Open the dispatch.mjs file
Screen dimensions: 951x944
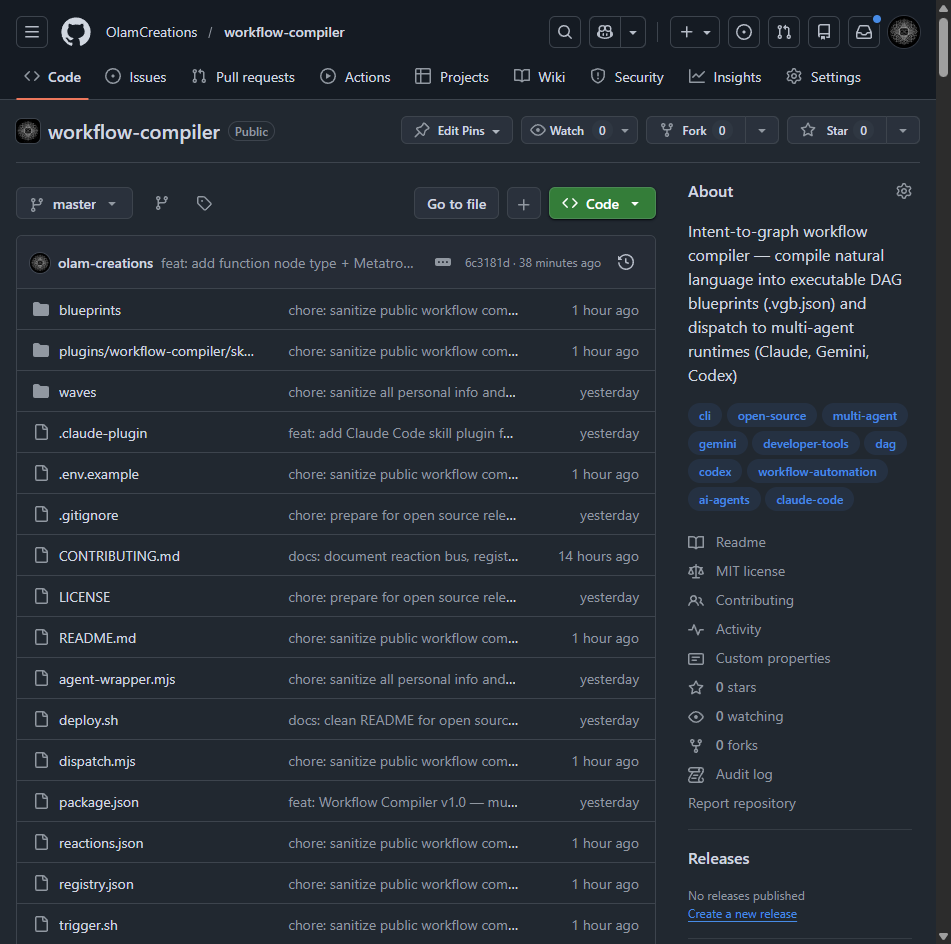point(97,761)
